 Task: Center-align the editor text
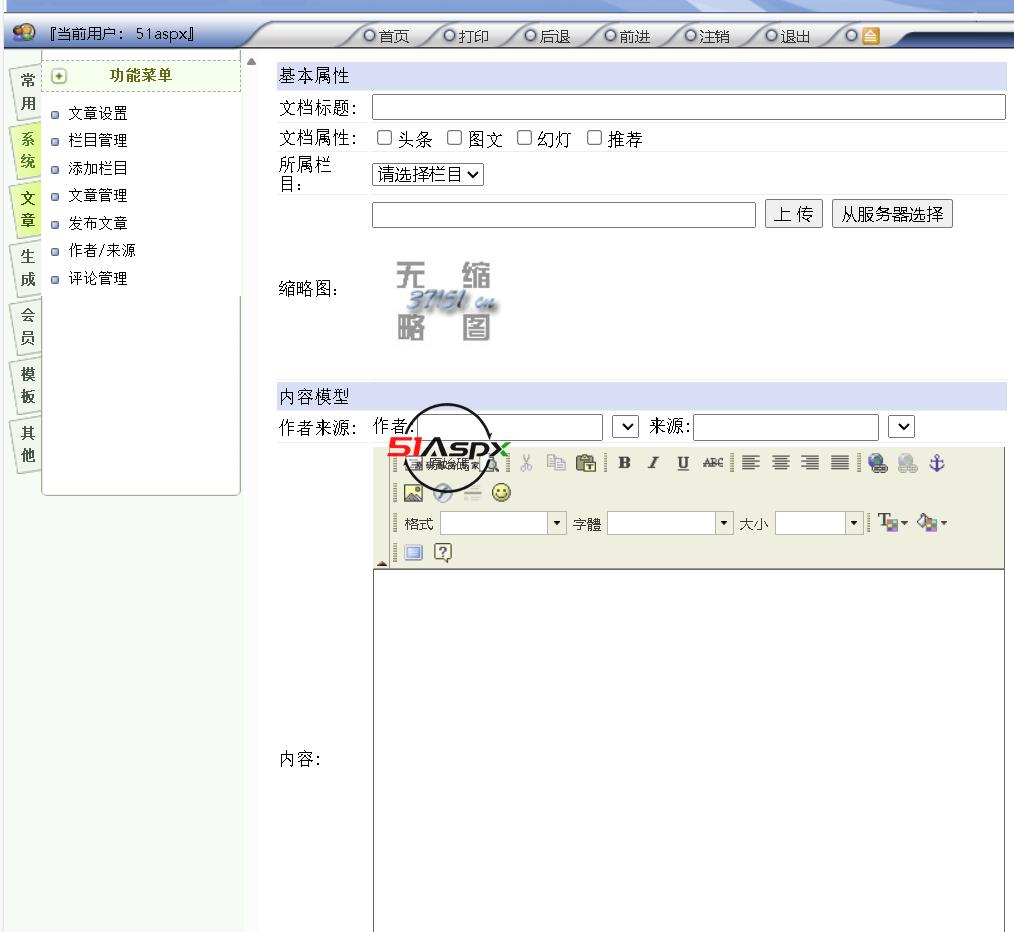[x=780, y=463]
